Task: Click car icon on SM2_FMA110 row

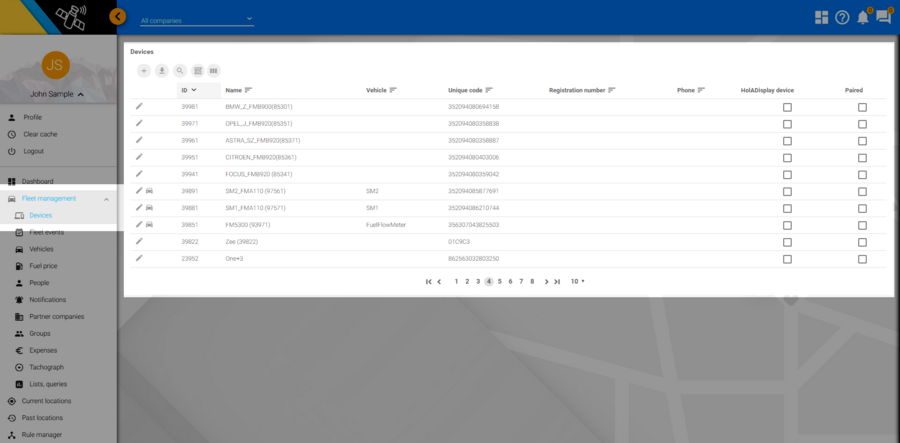Action: point(150,190)
